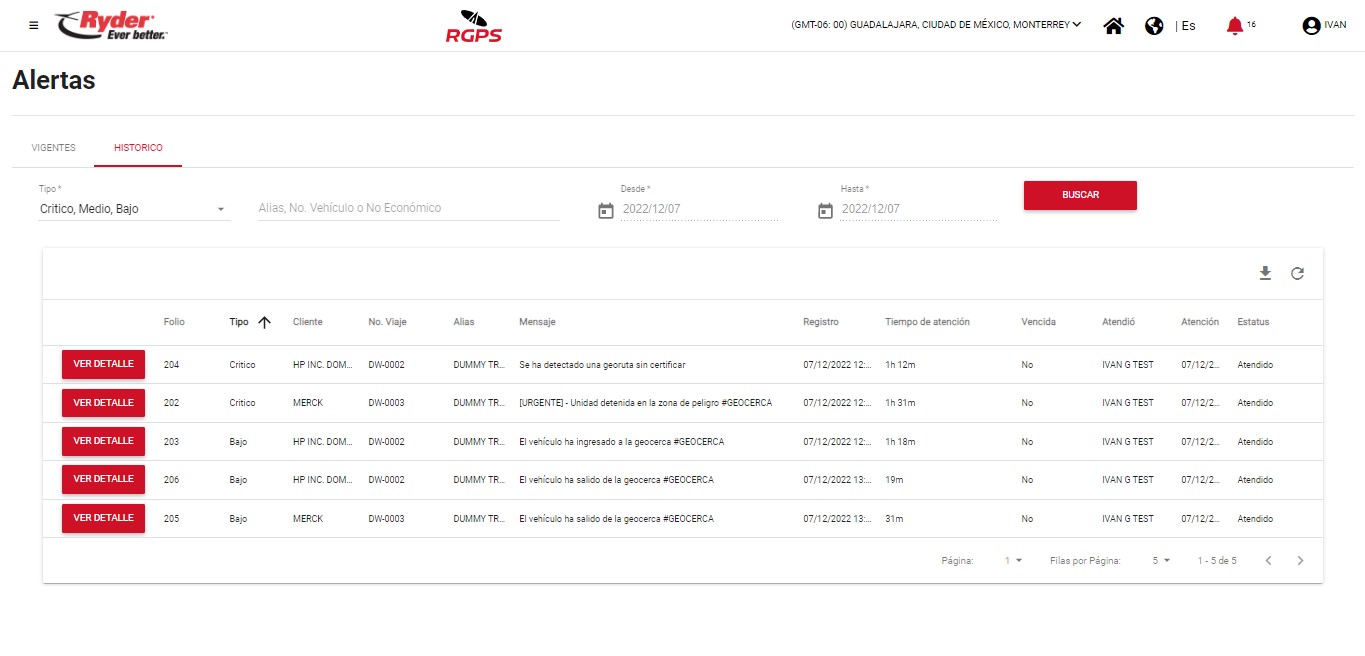Open the notifications bell
This screenshot has width=1365, height=656.
[1235, 26]
